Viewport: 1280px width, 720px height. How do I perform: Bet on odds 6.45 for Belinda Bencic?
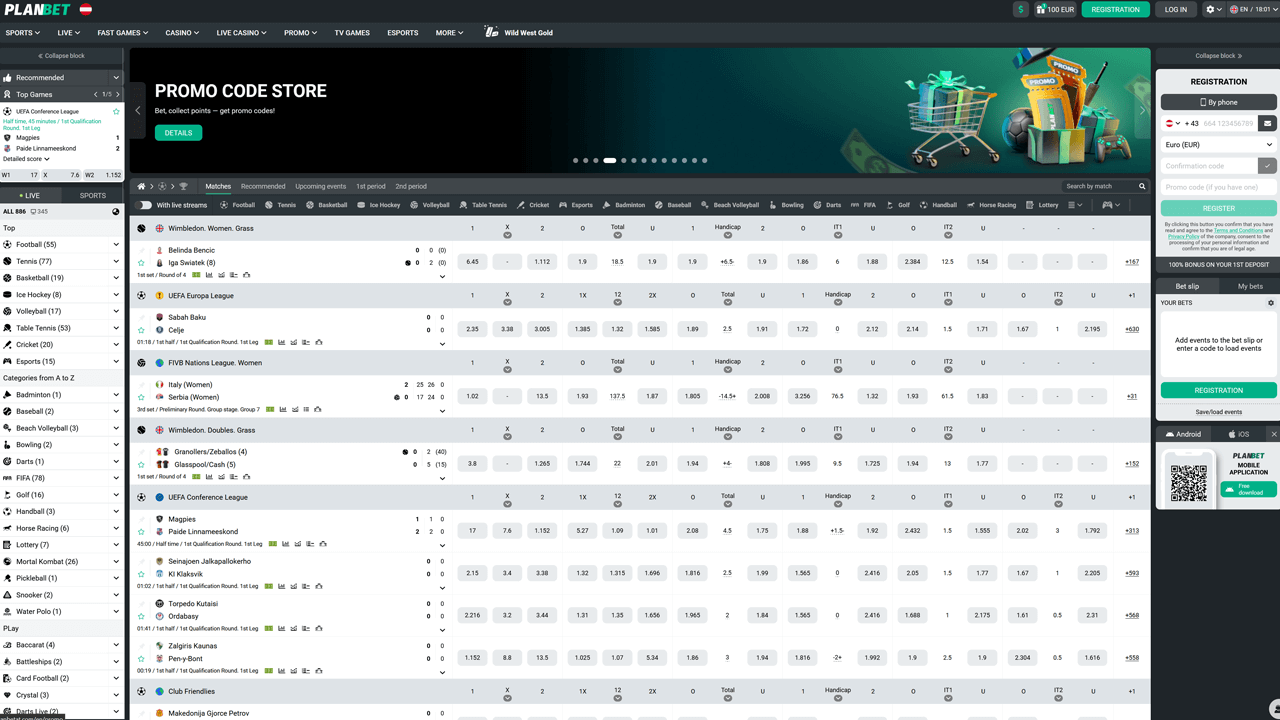[472, 262]
